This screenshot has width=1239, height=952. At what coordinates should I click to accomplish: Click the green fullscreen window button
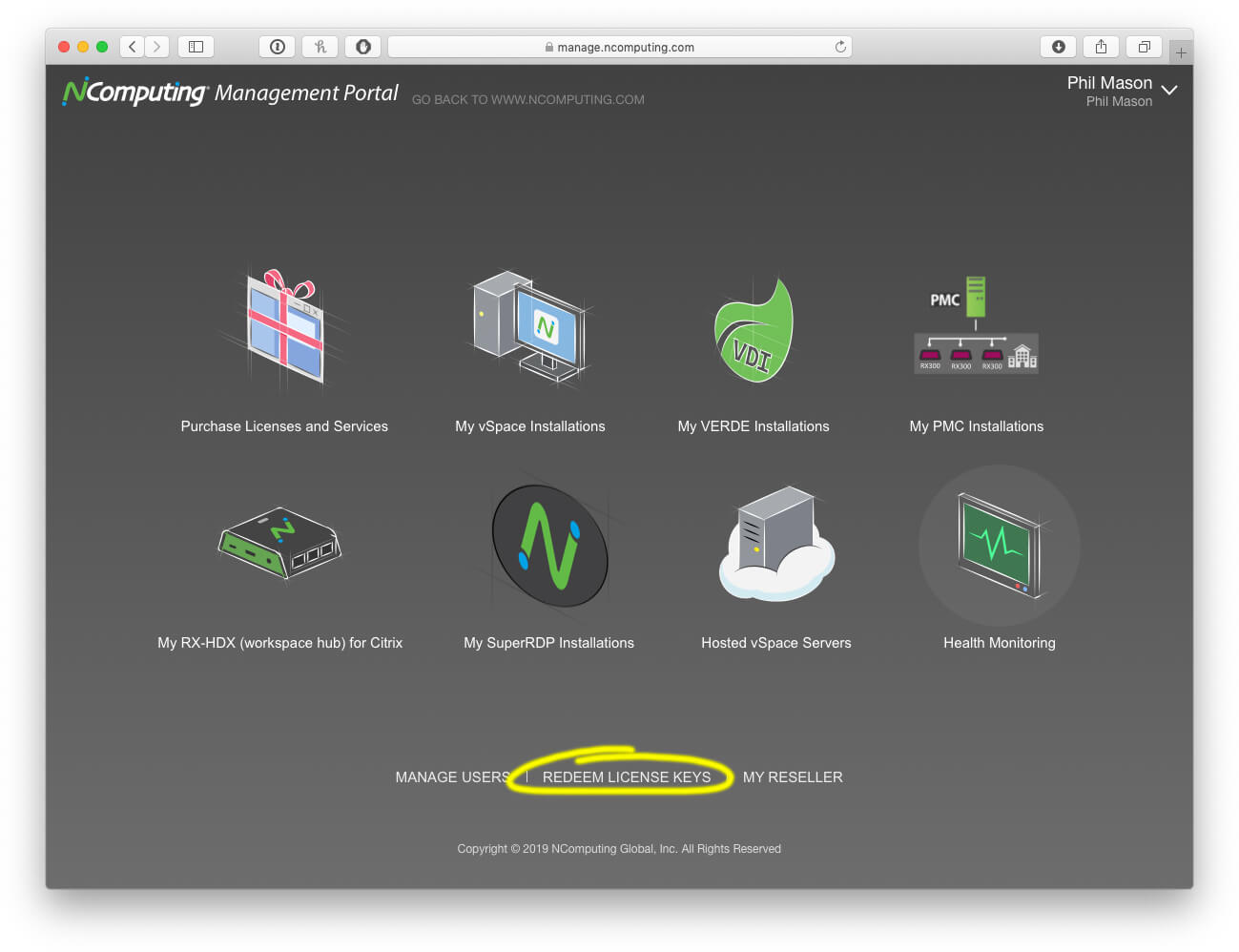[102, 47]
